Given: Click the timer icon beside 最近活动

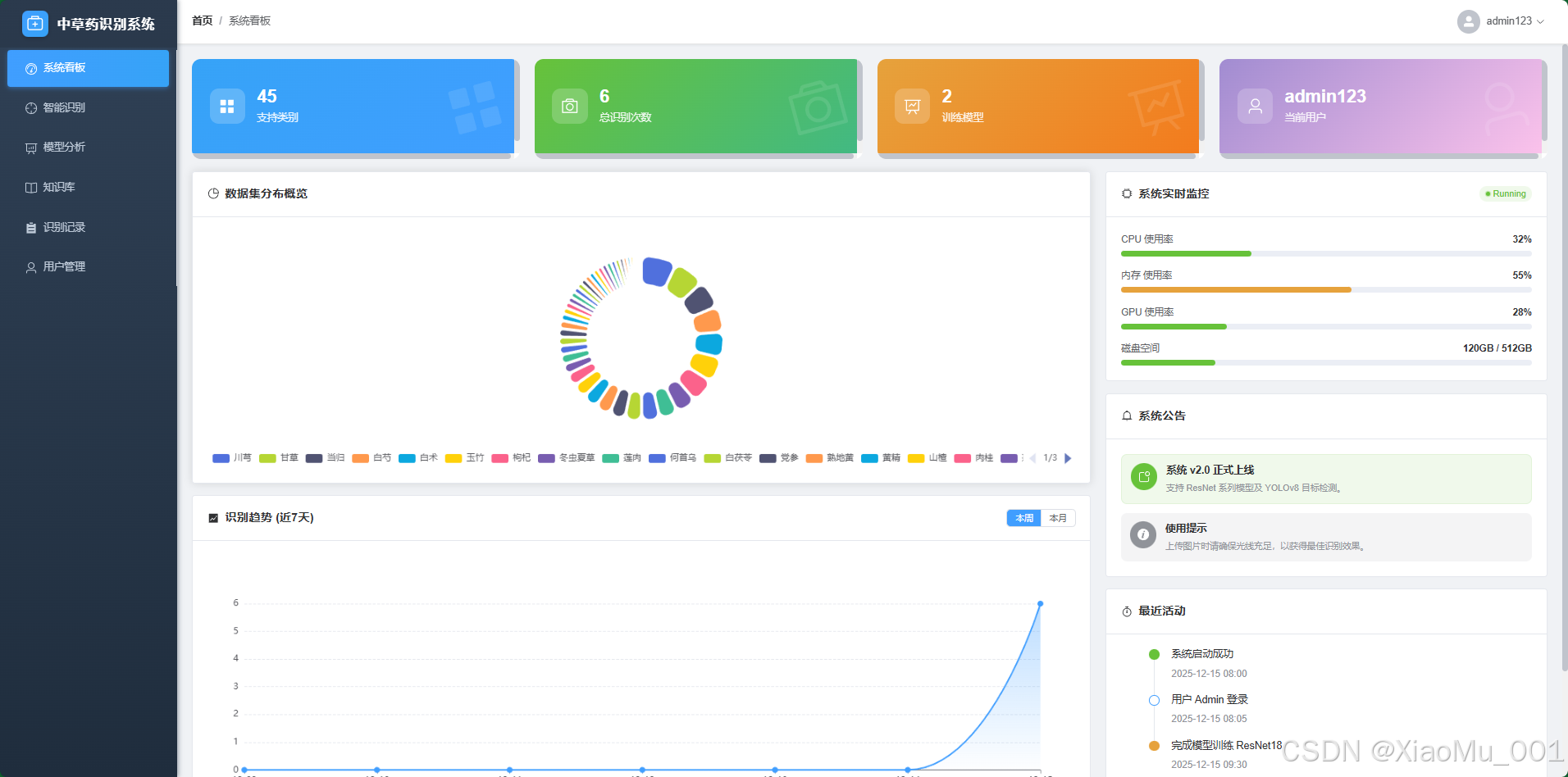Looking at the screenshot, I should coord(1127,611).
